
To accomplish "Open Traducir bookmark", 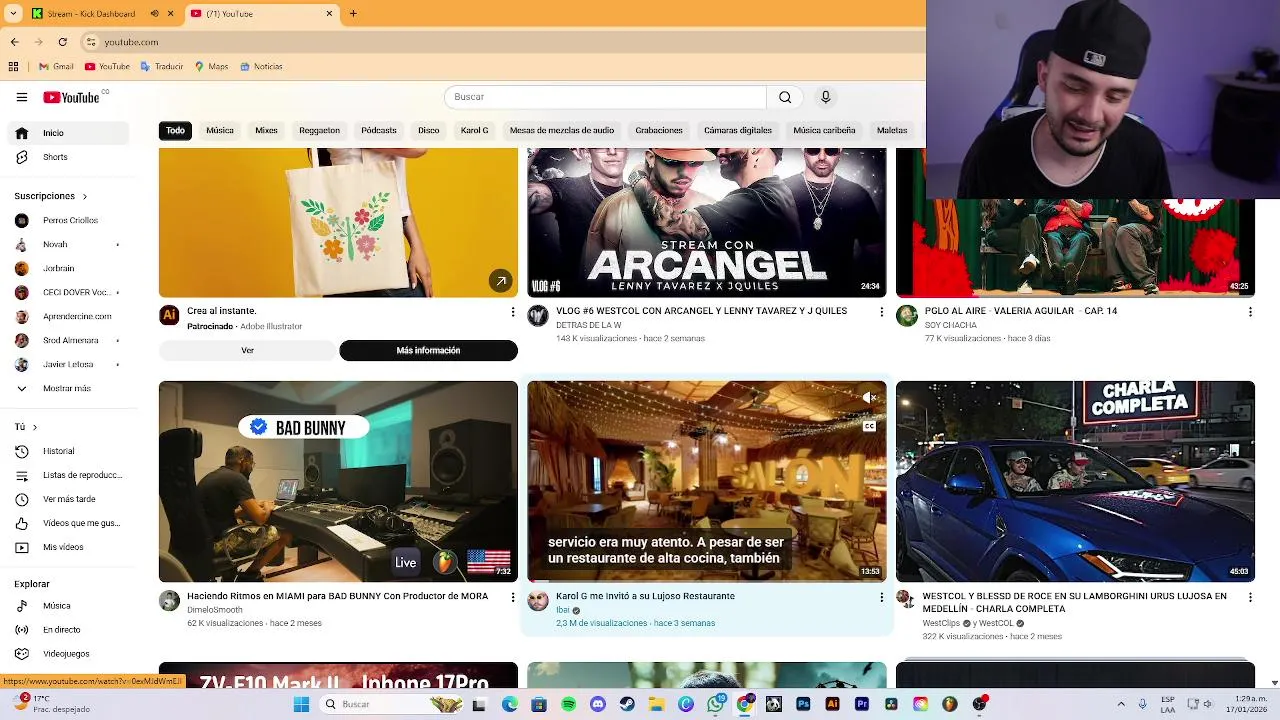I will pos(161,67).
